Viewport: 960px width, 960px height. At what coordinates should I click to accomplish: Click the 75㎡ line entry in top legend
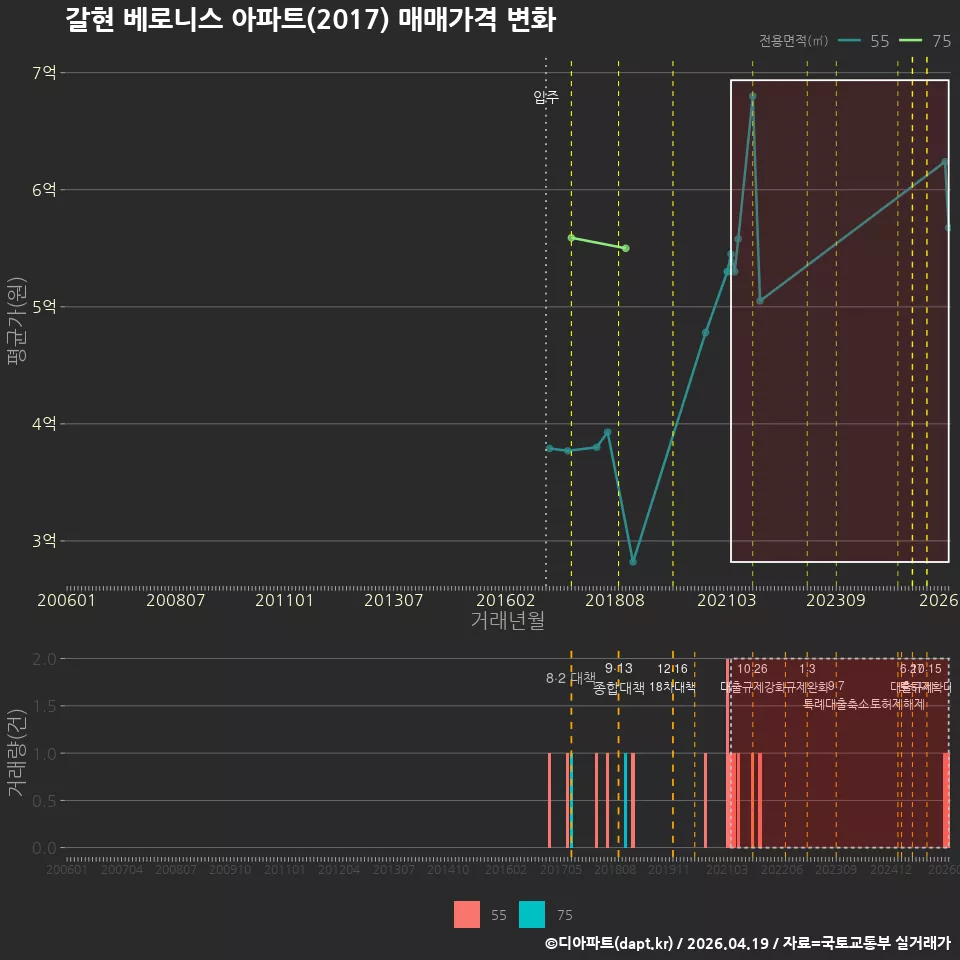[x=925, y=41]
